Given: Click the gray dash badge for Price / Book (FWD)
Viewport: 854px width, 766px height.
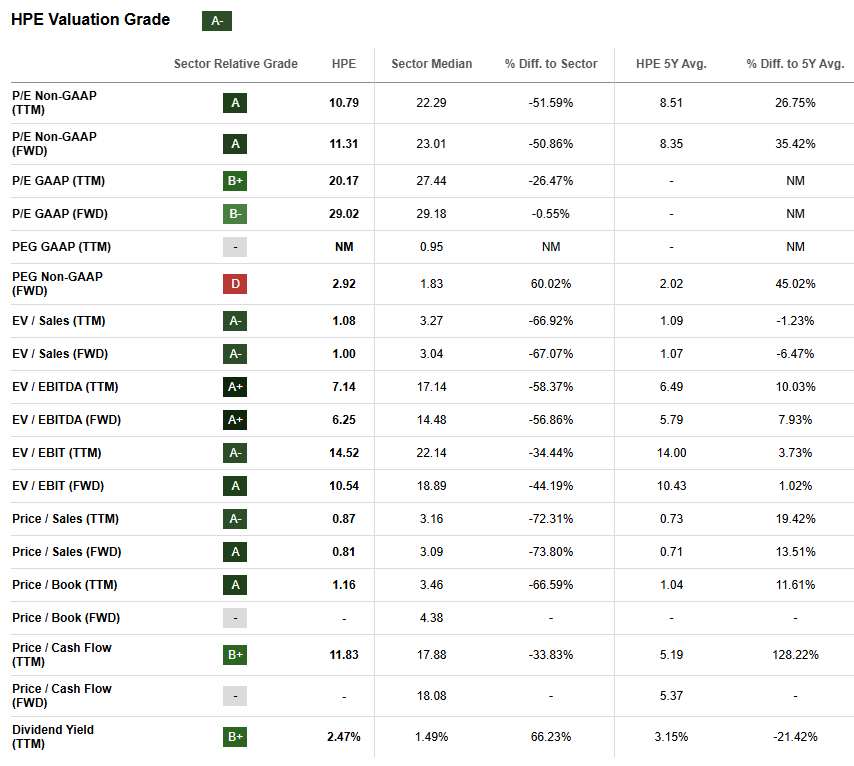Looking at the screenshot, I should coord(235,618).
